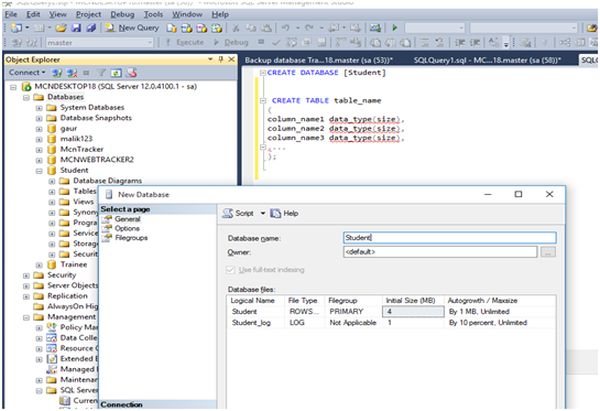Viewport: 600px width, 411px height.
Task: Select the Options page in New Database
Action: click(x=128, y=228)
